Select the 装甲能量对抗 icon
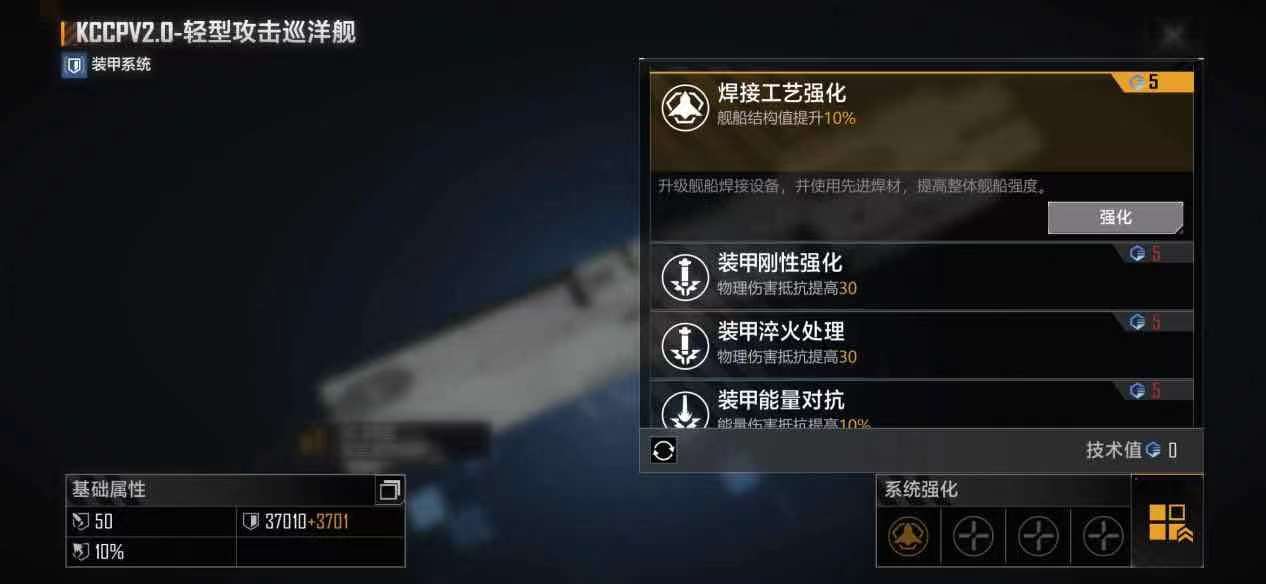The height and width of the screenshot is (584, 1266). pos(685,408)
